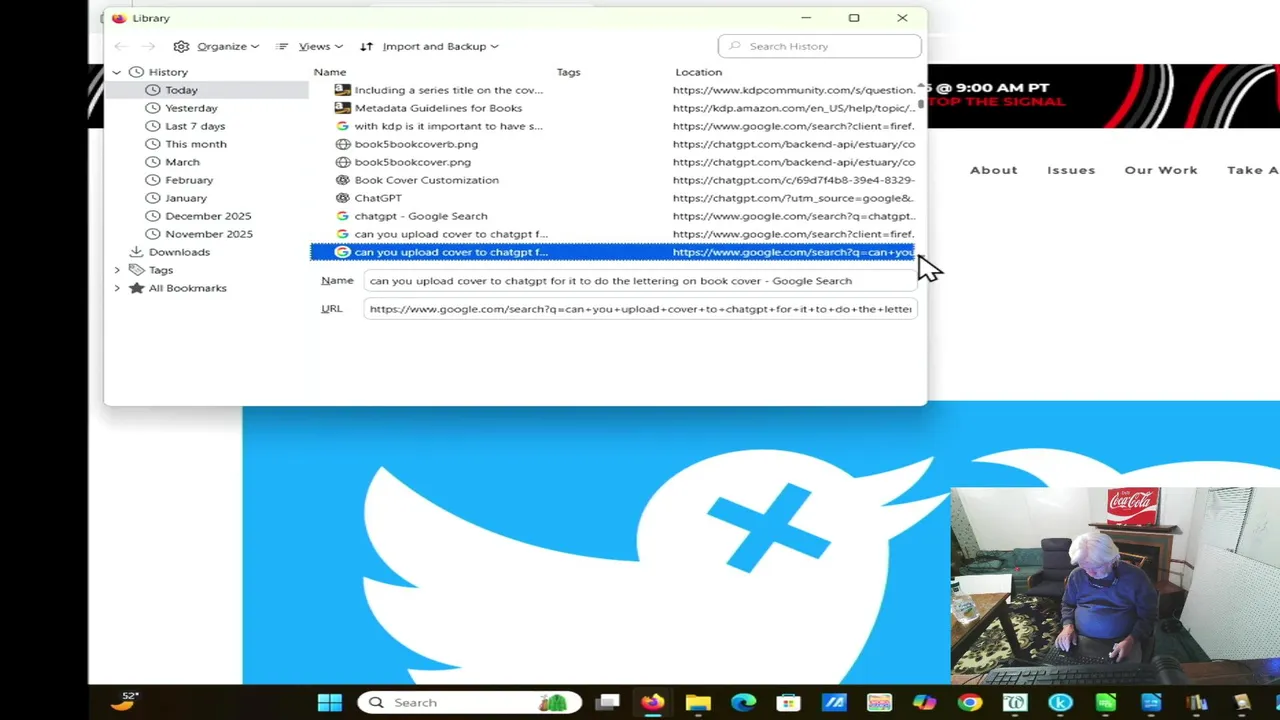Click the Search History field
1280x720 pixels.
[x=819, y=46]
